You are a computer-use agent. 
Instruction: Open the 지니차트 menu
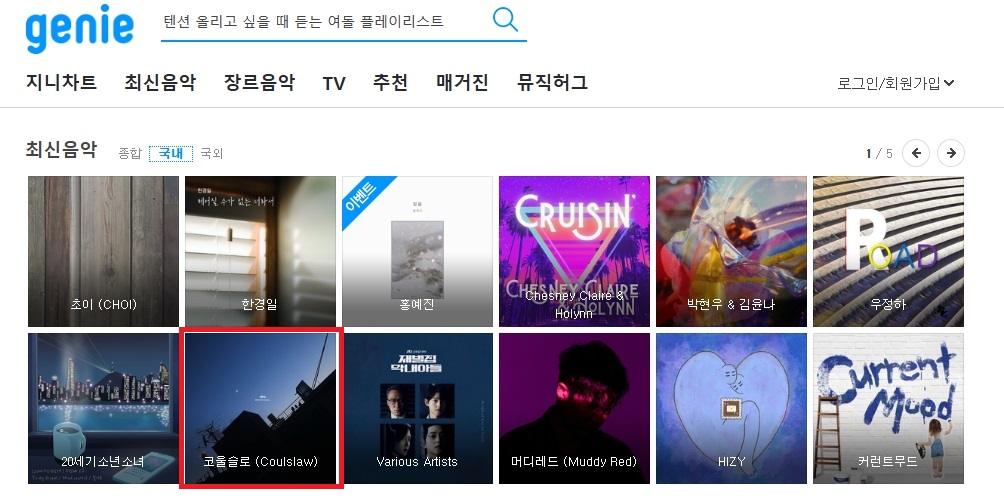click(x=61, y=82)
